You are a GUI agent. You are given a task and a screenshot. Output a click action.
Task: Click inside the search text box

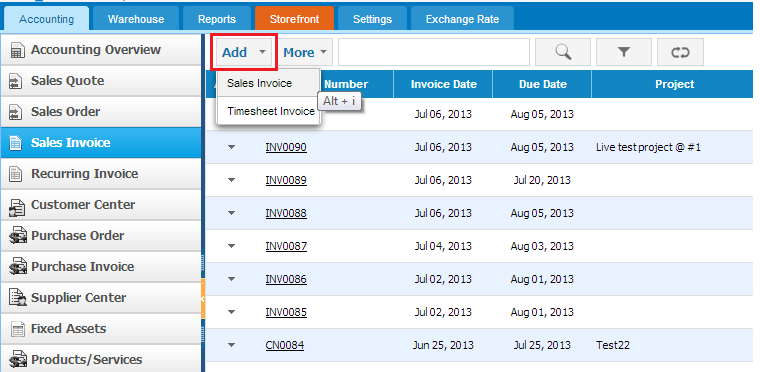tap(434, 52)
